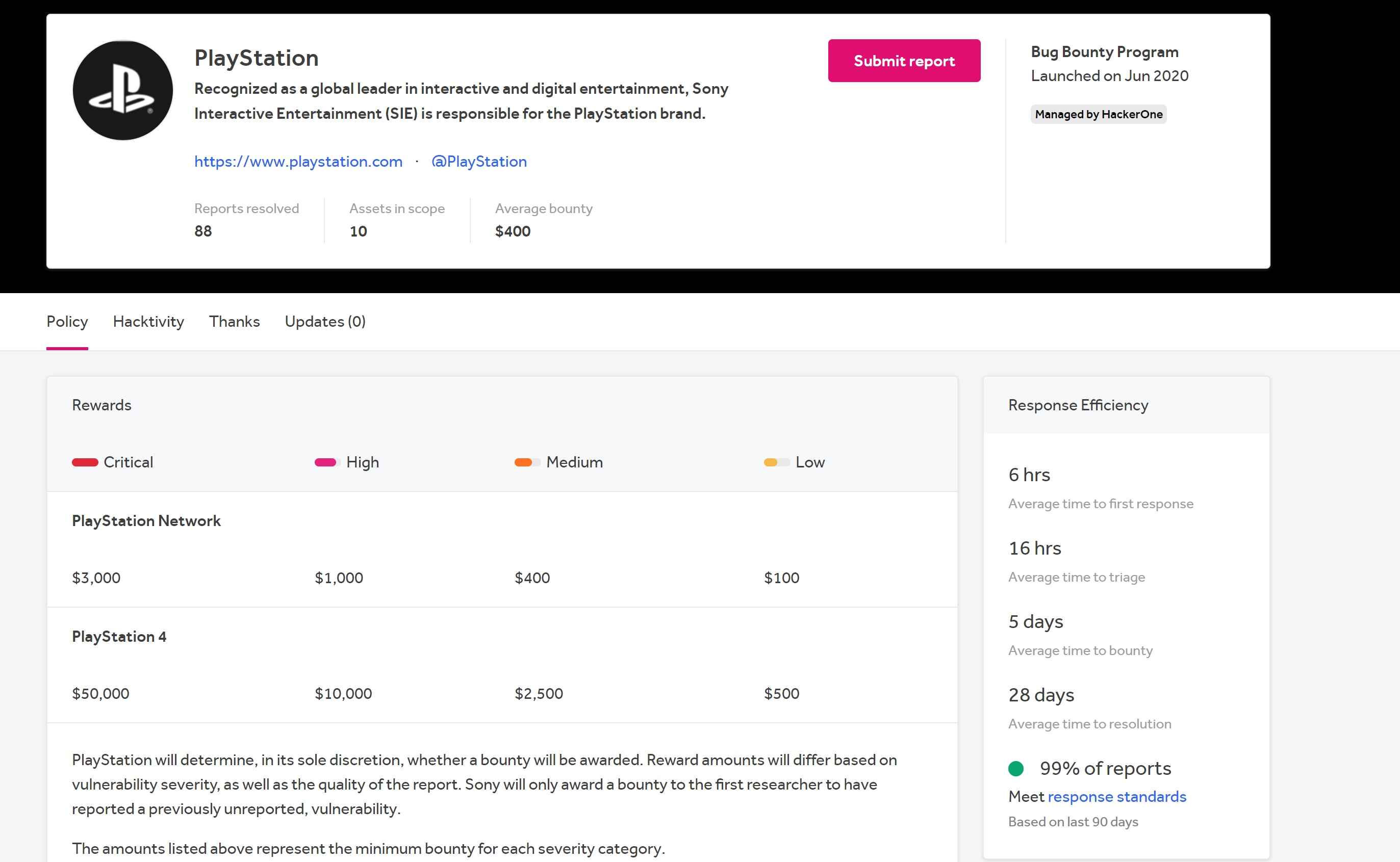This screenshot has width=1400, height=862.
Task: Click the Average bounty label
Action: click(544, 208)
